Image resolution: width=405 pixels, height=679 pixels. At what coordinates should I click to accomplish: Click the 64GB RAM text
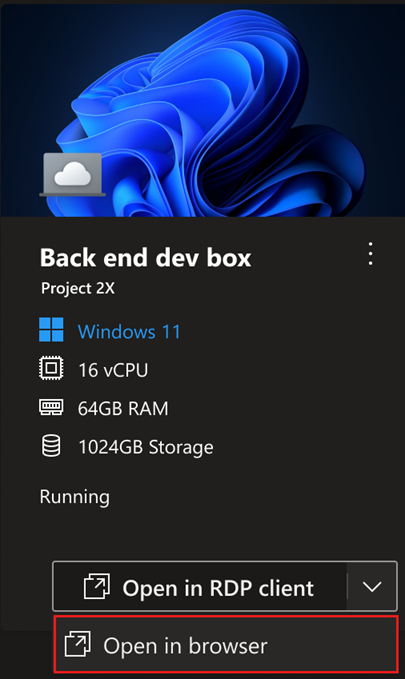click(x=123, y=409)
